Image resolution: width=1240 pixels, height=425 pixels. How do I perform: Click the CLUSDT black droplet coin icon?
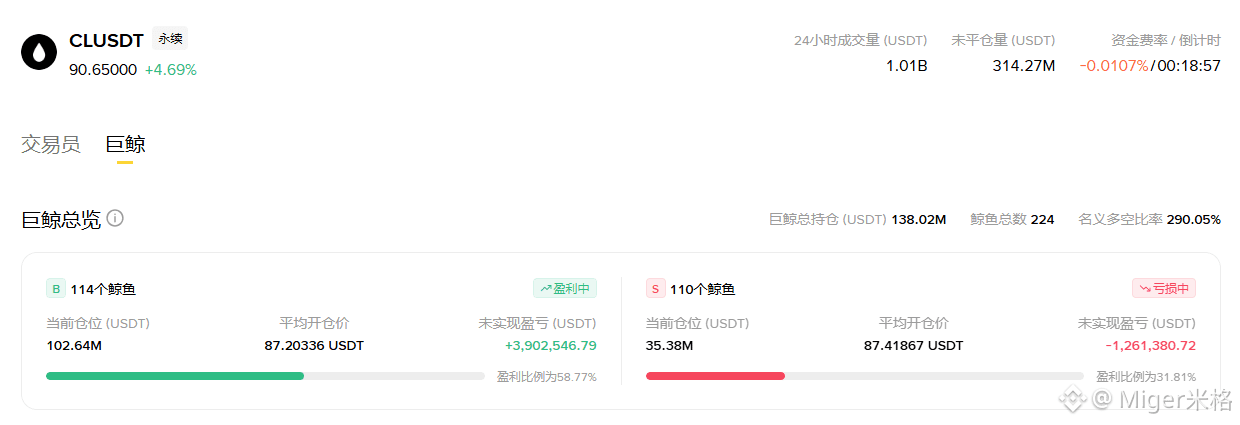(39, 53)
